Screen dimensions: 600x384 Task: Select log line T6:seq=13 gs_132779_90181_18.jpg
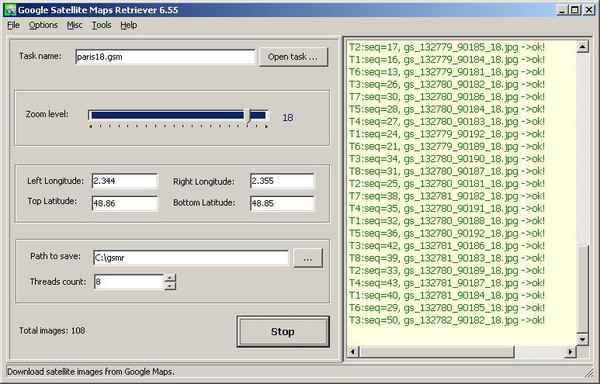pos(446,72)
